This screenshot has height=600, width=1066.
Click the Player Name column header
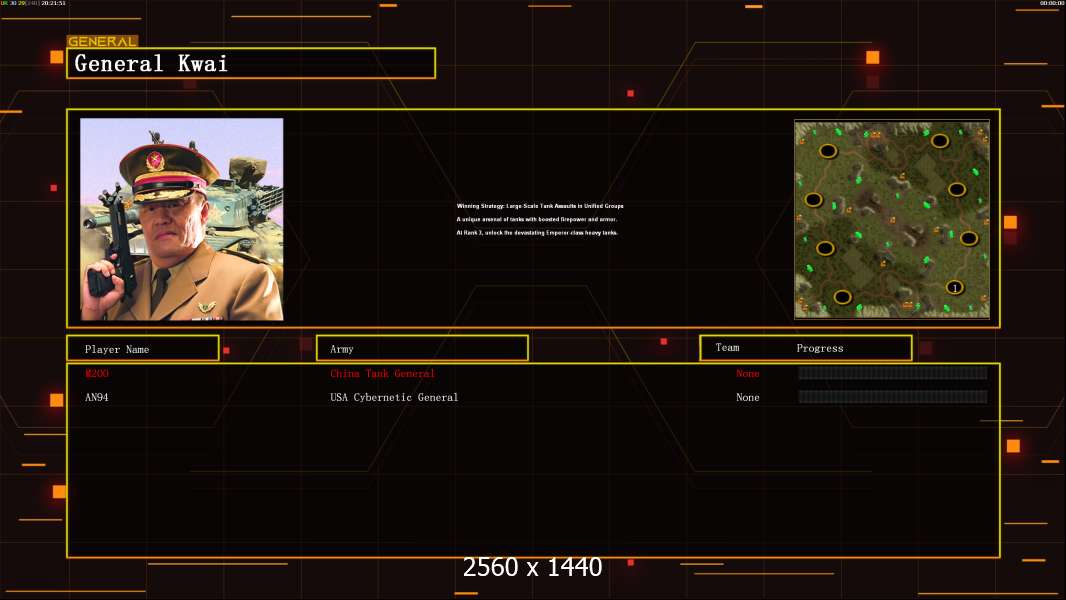143,349
